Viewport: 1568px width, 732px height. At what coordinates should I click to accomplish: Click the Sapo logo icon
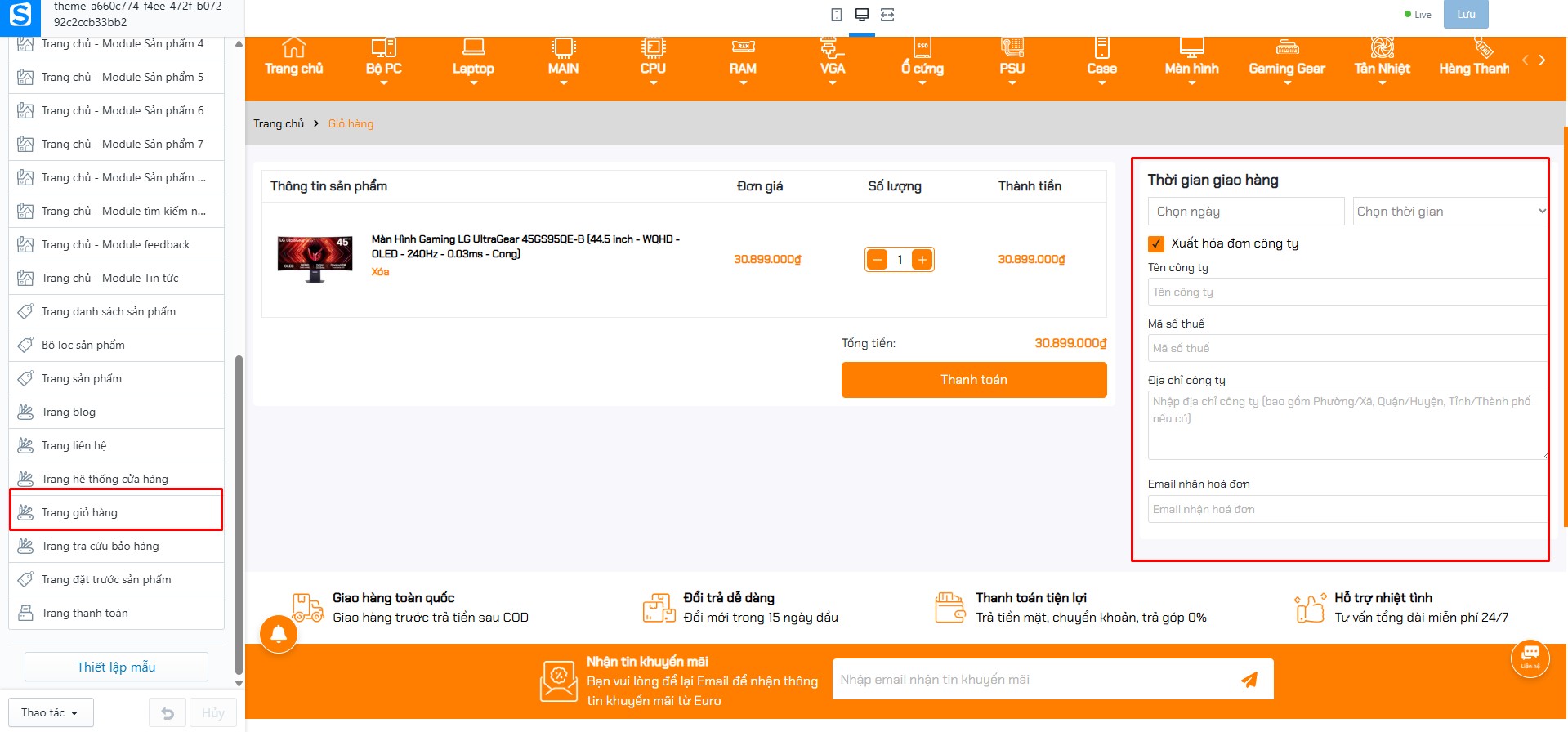[x=20, y=15]
